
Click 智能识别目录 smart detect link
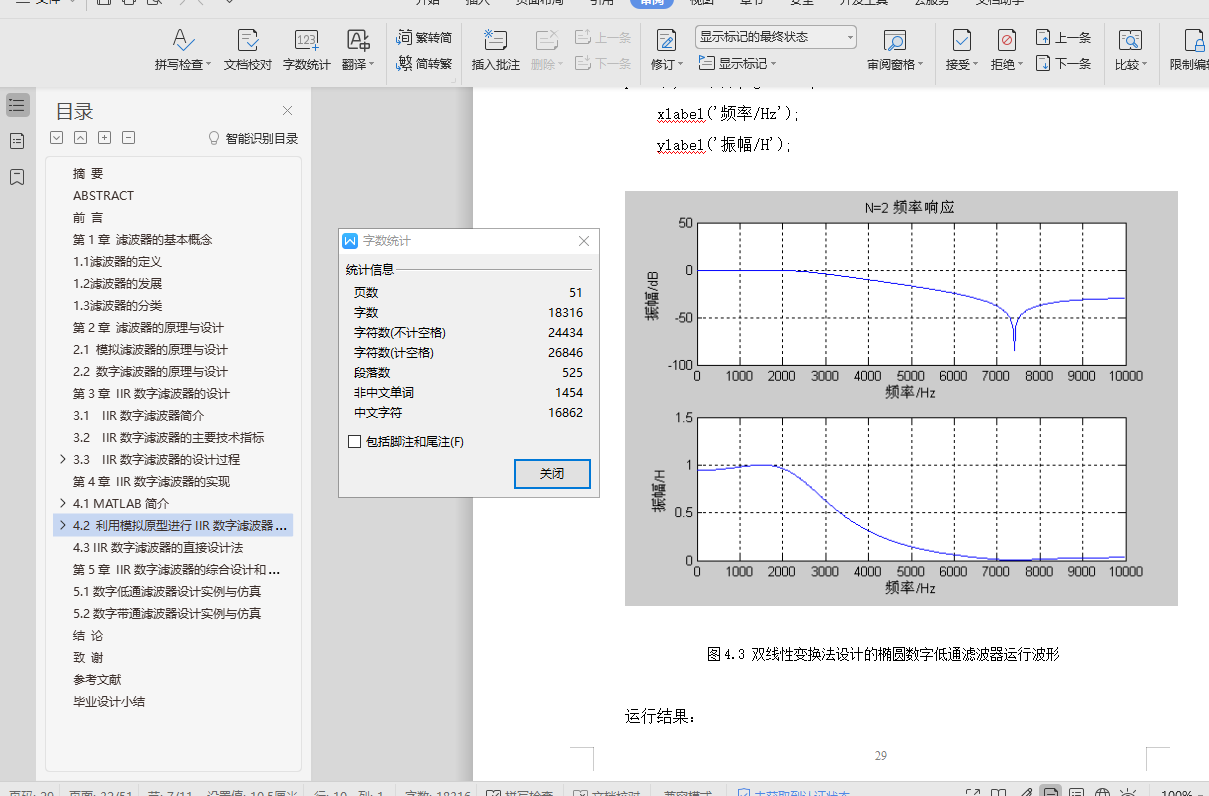[253, 139]
